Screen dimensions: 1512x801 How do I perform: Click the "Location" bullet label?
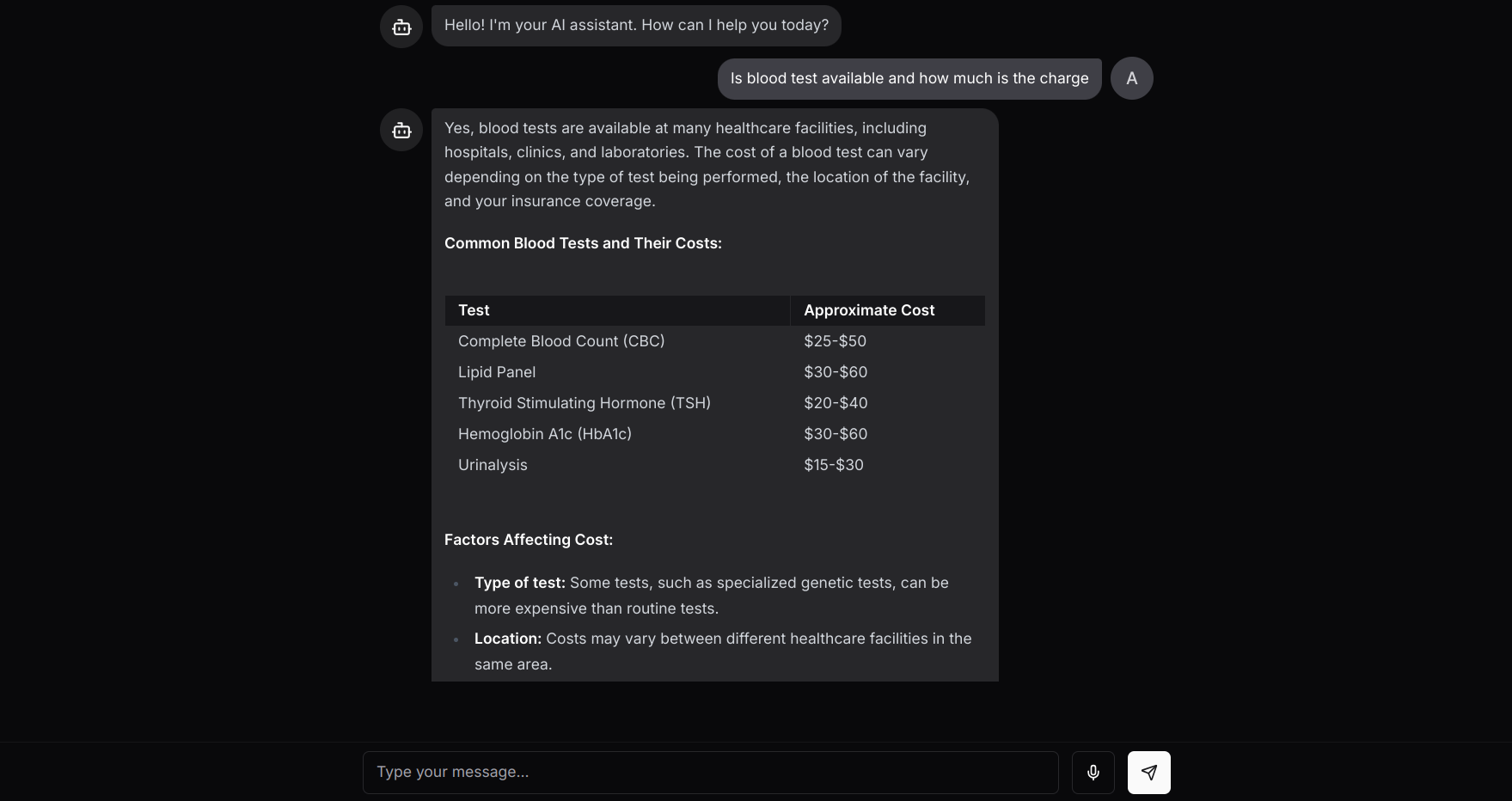pos(507,639)
